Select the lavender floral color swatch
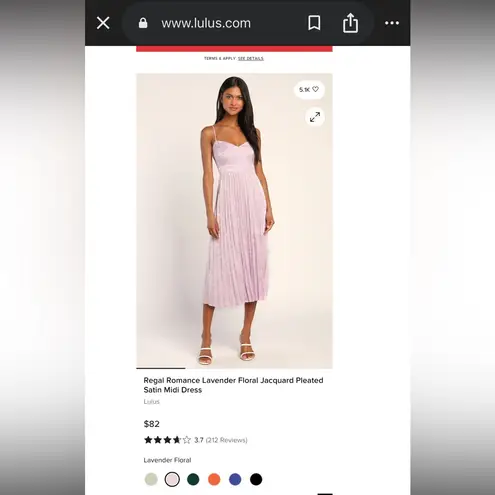The width and height of the screenshot is (495, 495). 172,479
